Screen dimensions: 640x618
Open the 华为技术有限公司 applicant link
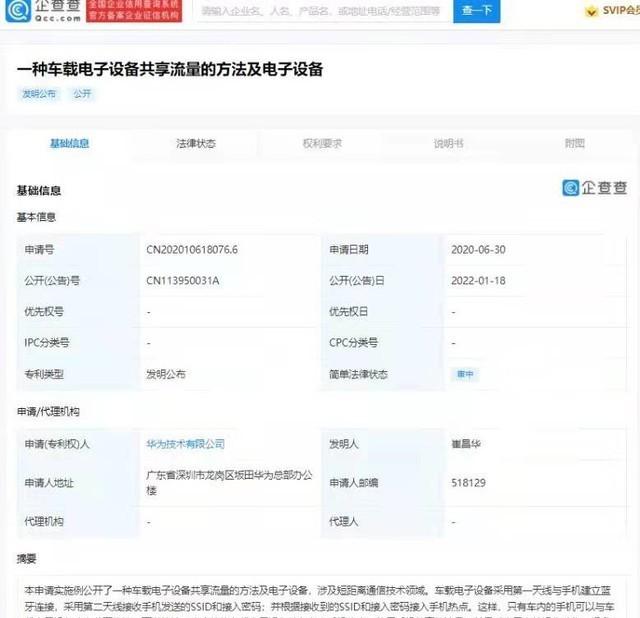[x=186, y=444]
